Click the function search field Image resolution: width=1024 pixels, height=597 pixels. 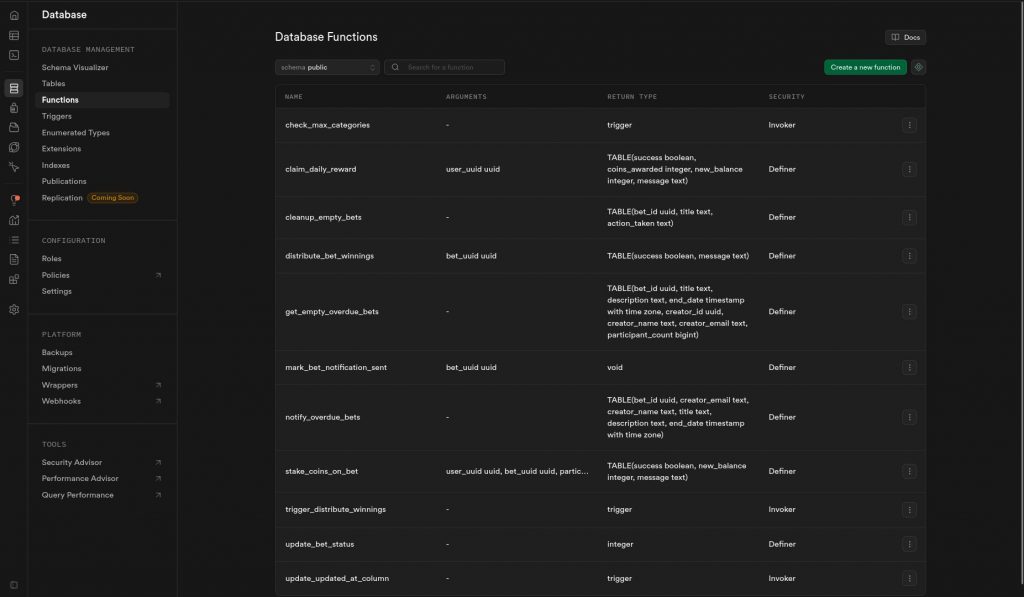tap(449, 66)
